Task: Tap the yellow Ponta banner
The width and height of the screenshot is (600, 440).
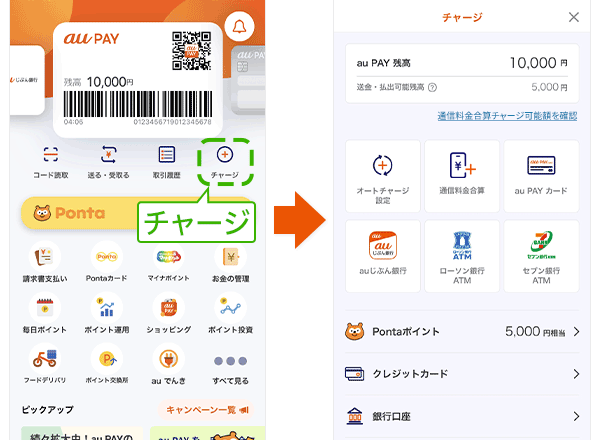Action: coord(80,213)
